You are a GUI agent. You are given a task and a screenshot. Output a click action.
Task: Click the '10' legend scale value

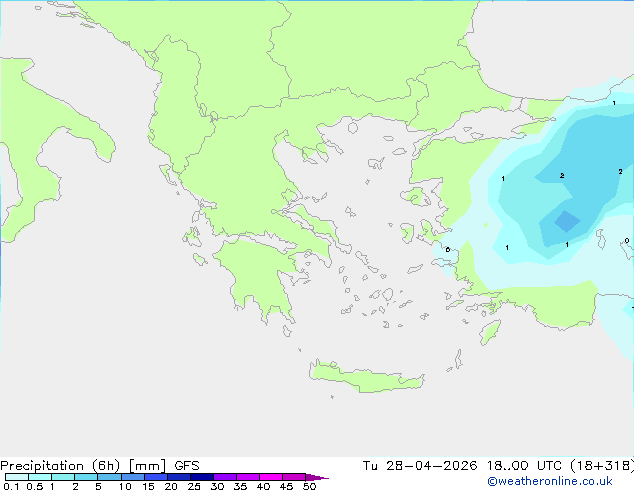tap(125, 486)
